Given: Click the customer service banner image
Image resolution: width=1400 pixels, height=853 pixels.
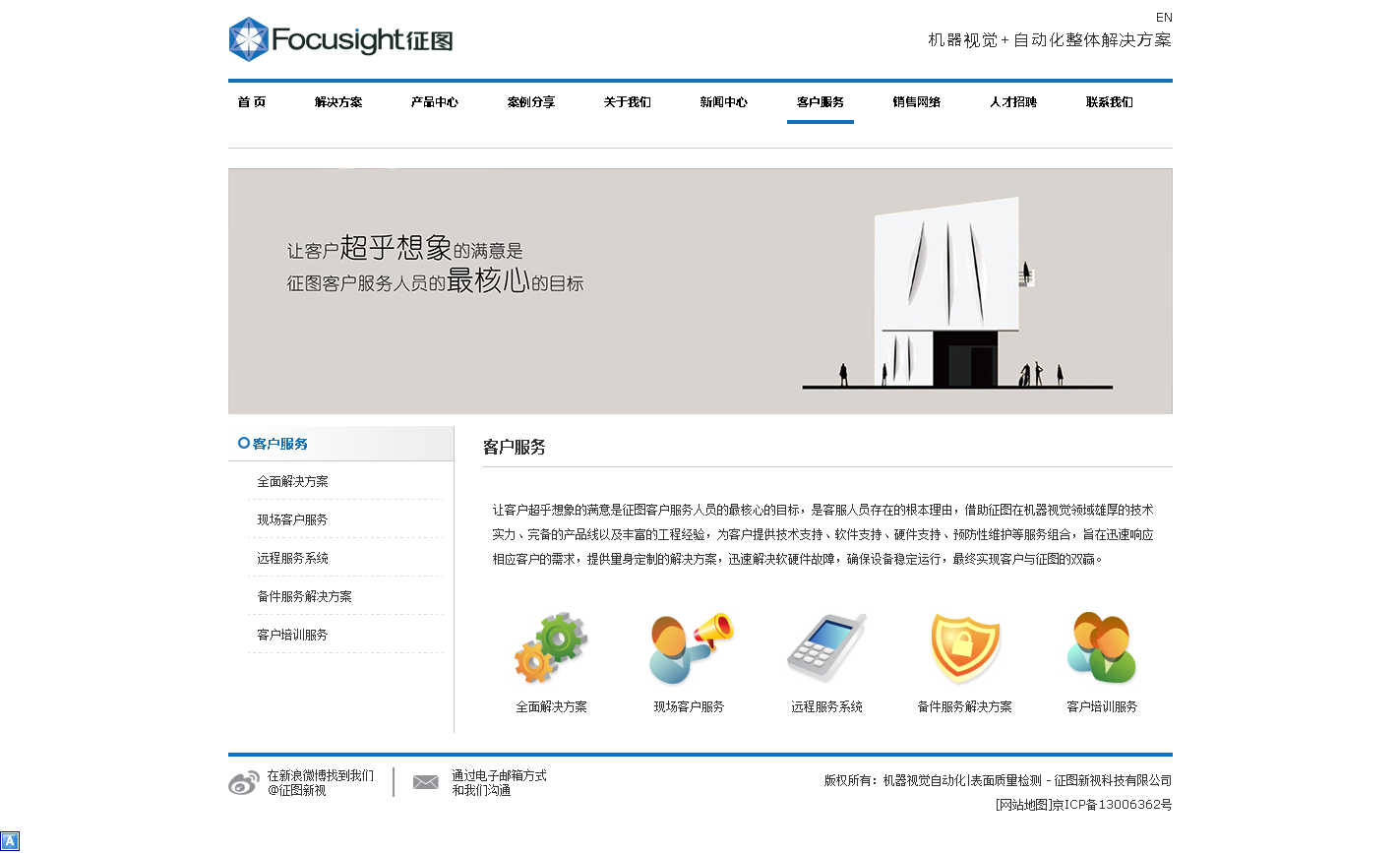Looking at the screenshot, I should [x=700, y=291].
